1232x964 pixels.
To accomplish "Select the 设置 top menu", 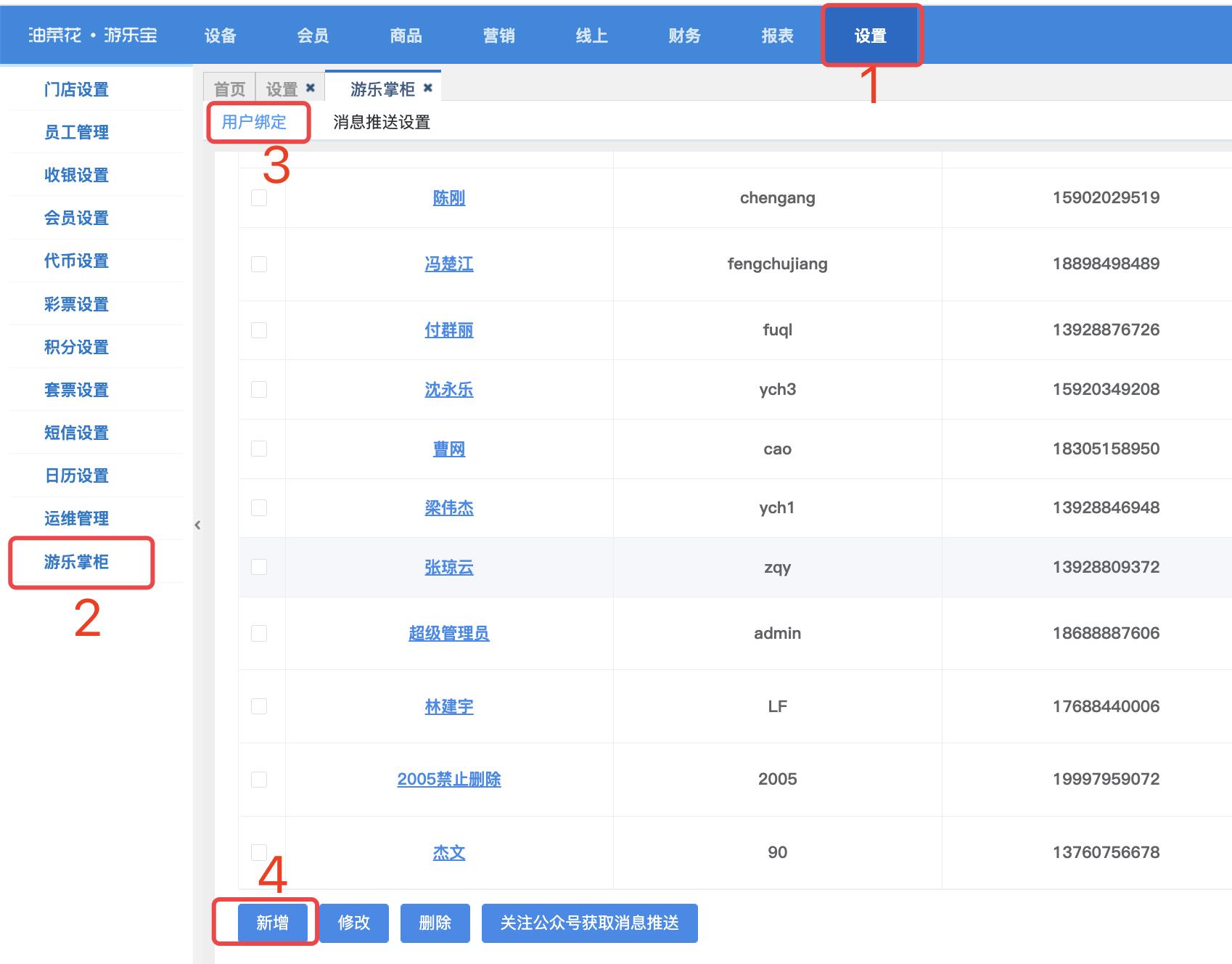I will 871,36.
